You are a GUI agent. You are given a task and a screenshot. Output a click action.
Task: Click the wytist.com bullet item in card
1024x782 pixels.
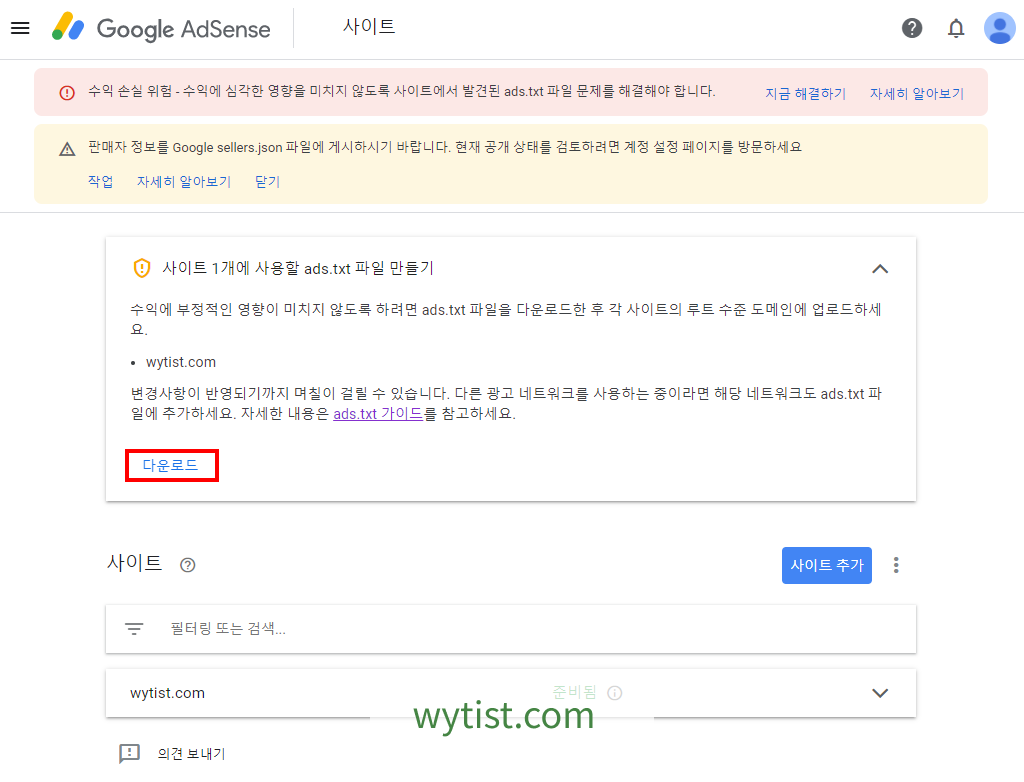(180, 362)
